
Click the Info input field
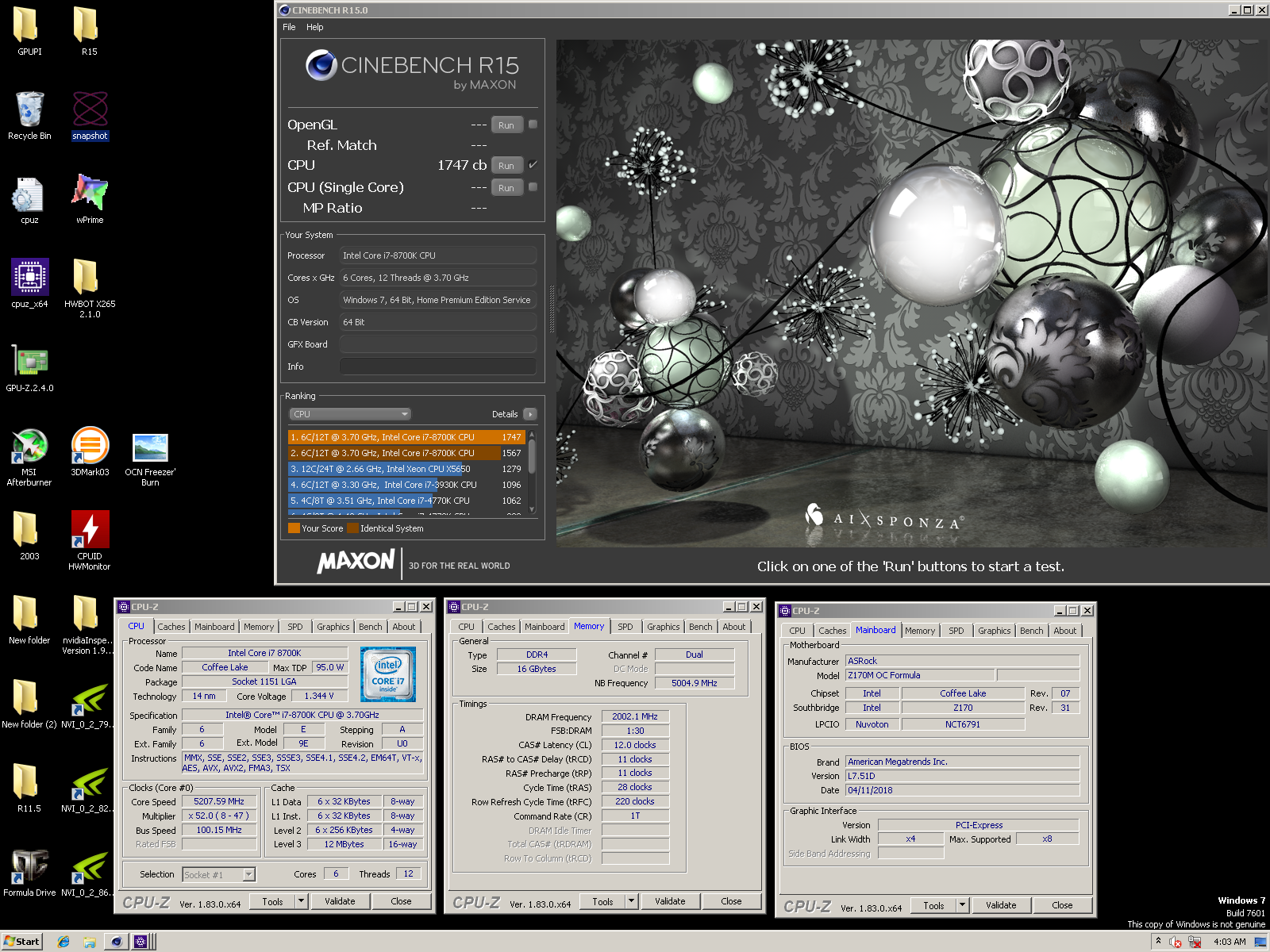[x=438, y=367]
